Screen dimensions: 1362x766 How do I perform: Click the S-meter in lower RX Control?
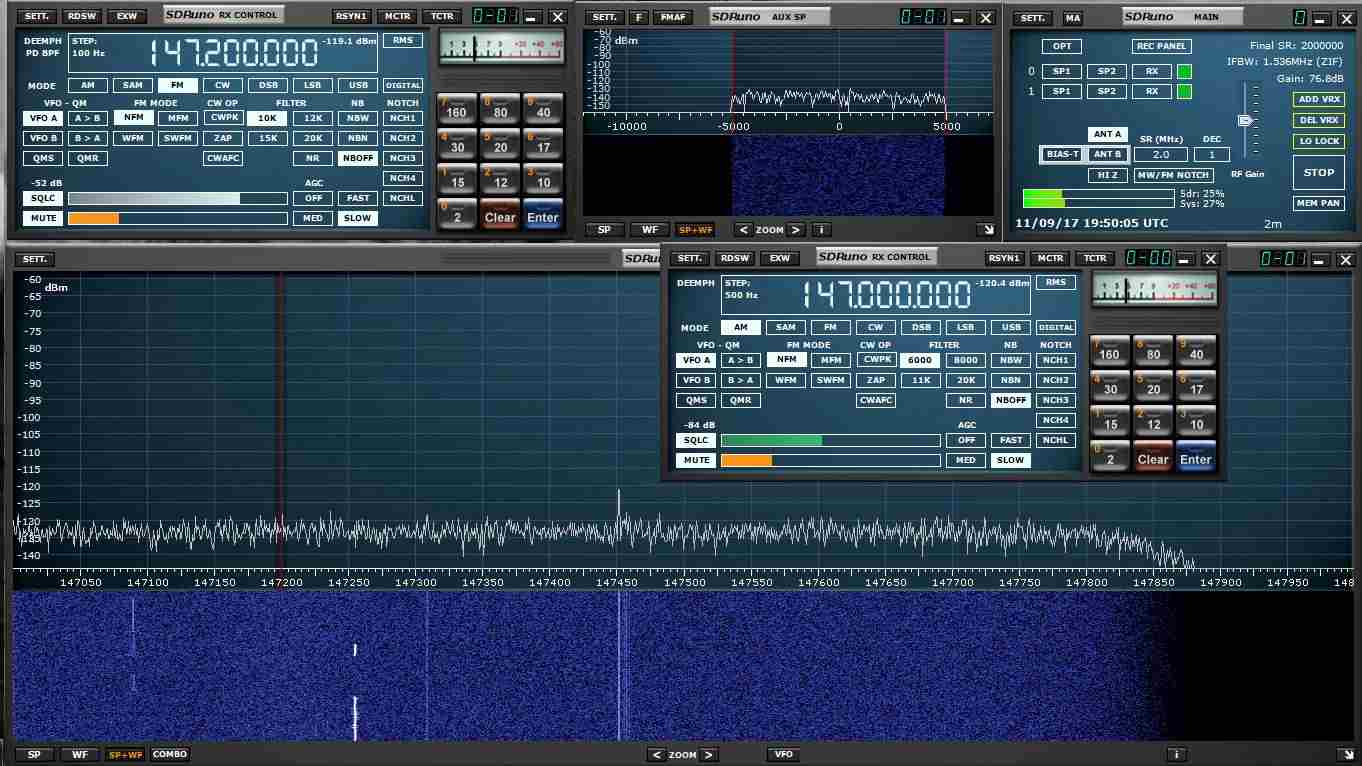tap(1153, 289)
